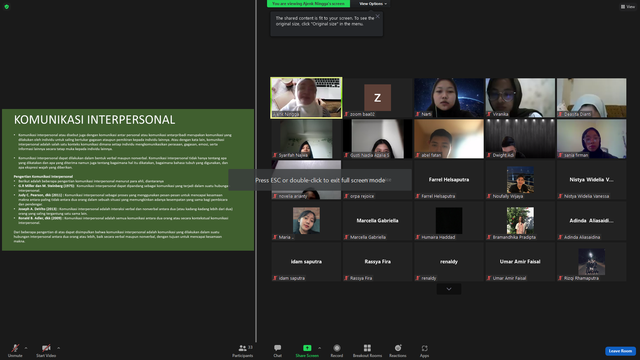640x360 pixels.
Task: Select sania firman's video tile
Action: (x=591, y=139)
